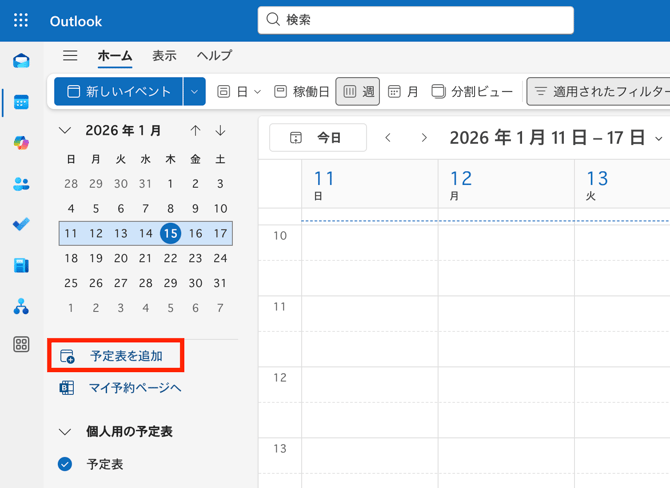Toggle the hamburger navigation pane icon
The image size is (670, 488).
click(x=70, y=56)
